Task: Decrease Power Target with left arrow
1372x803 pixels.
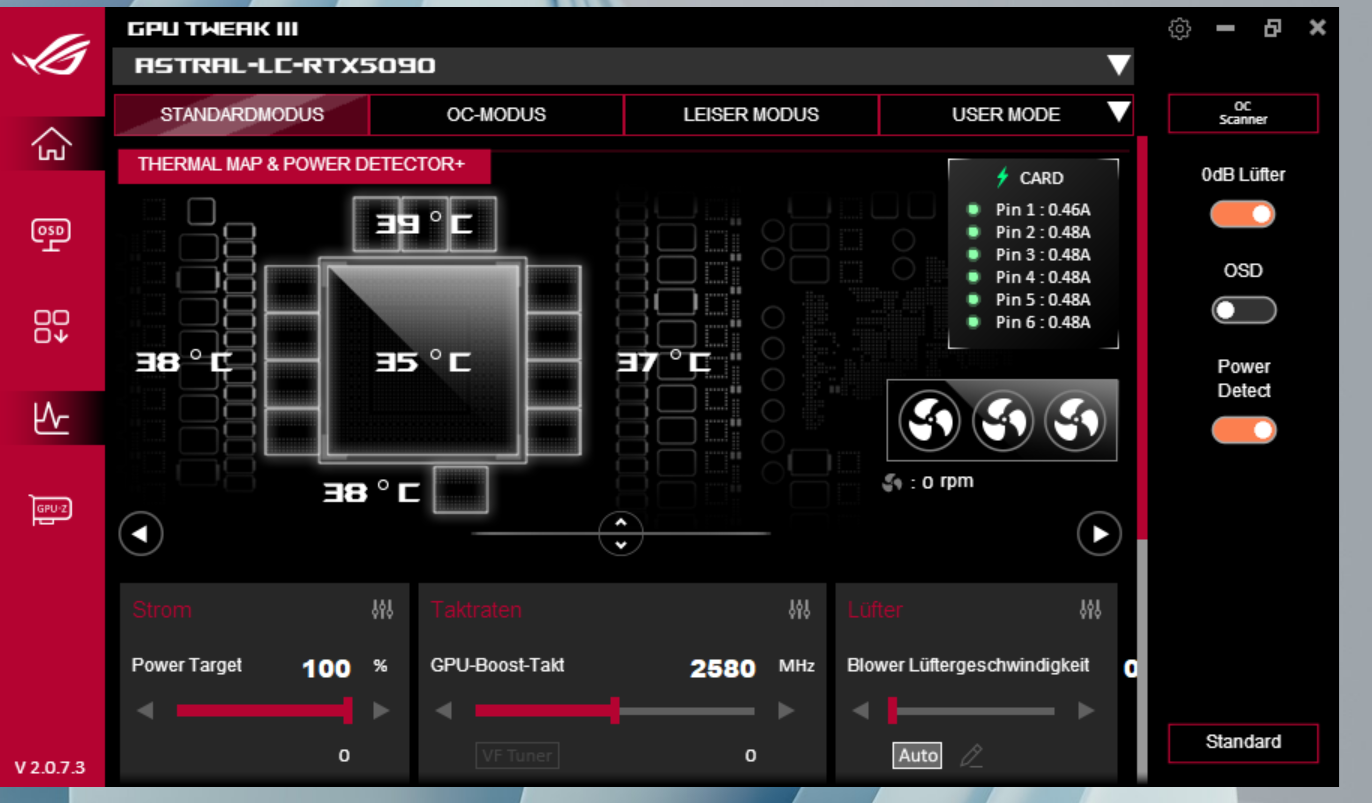Action: [x=146, y=711]
